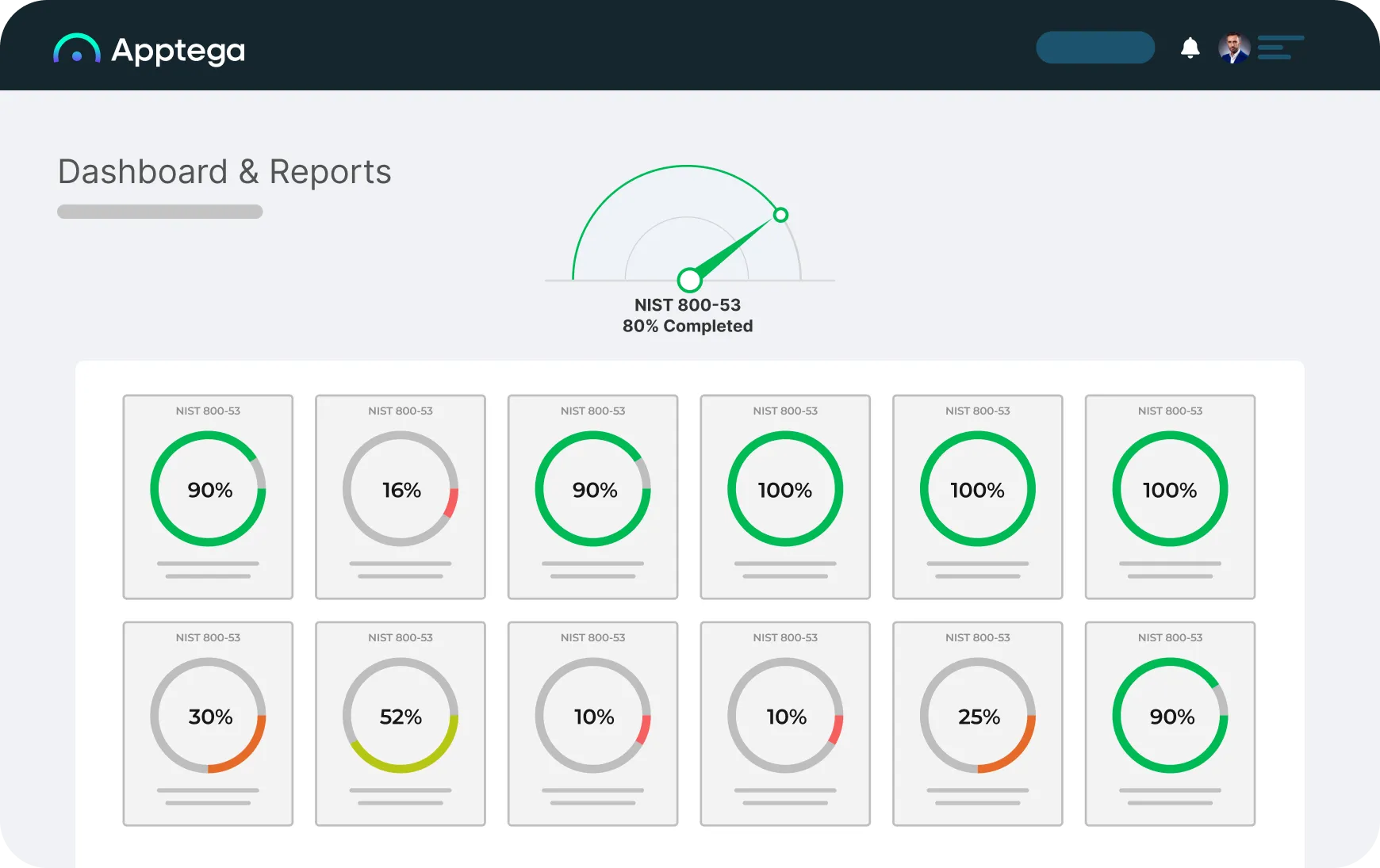Click the rightmost 100% NIST card
The width and height of the screenshot is (1380, 868).
[1169, 489]
